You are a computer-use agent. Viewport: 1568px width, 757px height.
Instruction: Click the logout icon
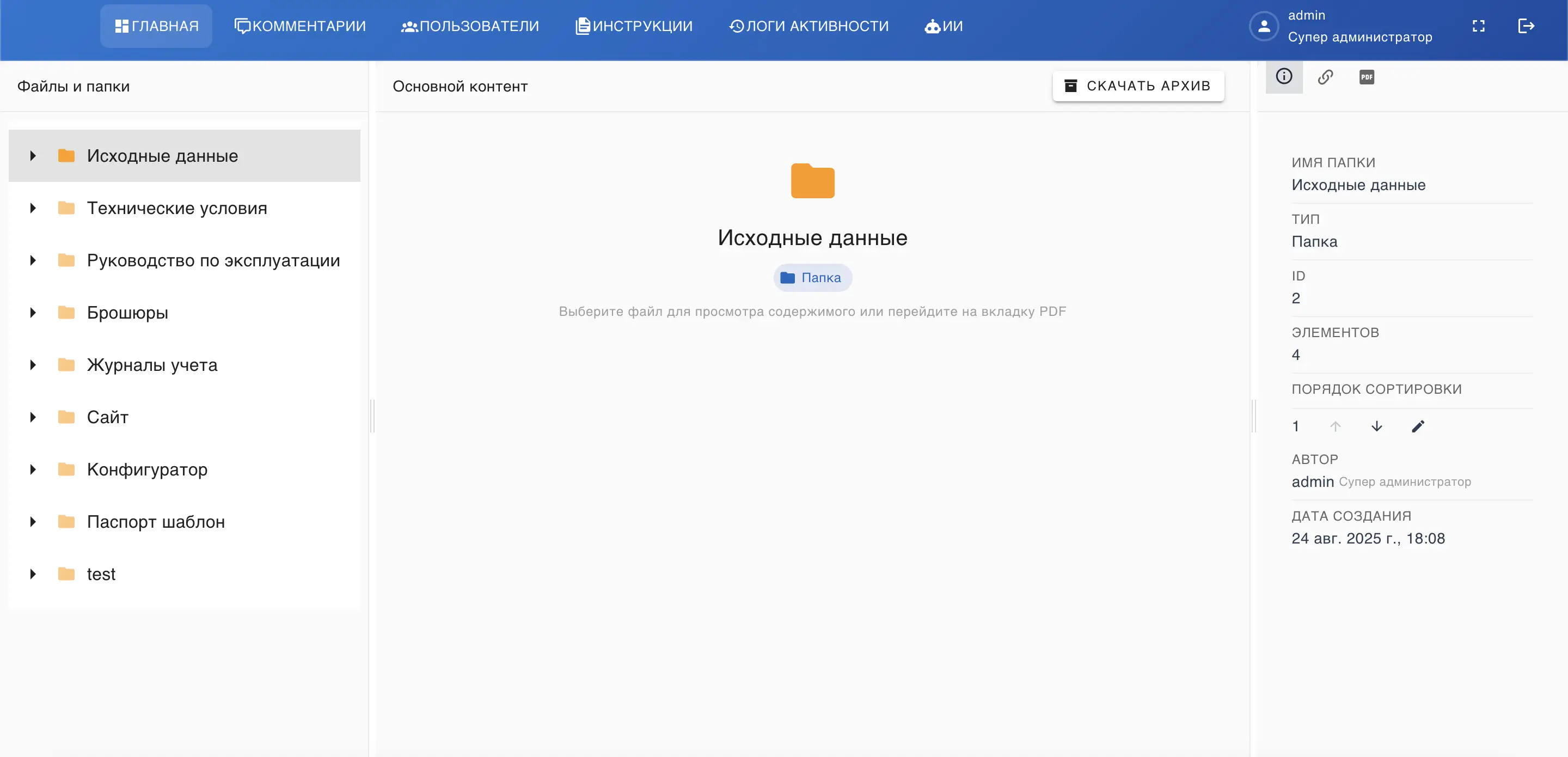pos(1527,26)
